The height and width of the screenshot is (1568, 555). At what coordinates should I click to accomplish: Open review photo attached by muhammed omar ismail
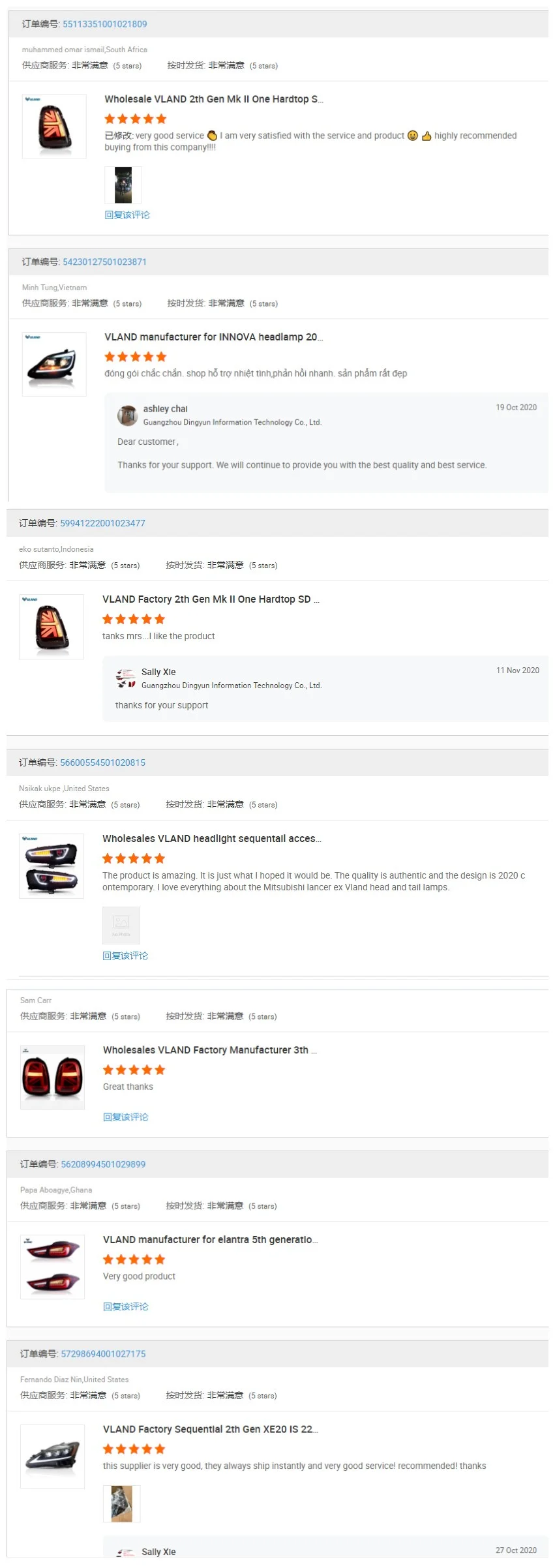click(123, 185)
